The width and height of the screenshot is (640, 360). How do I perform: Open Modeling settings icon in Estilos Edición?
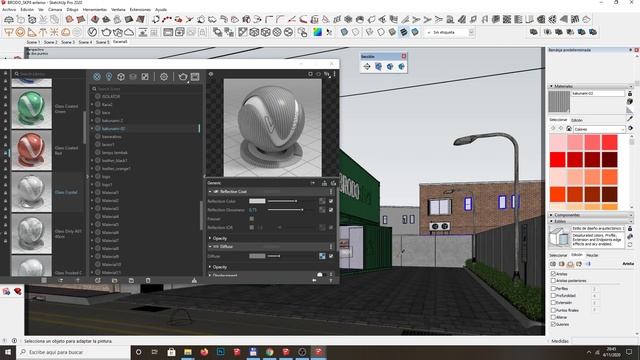pos(588,264)
